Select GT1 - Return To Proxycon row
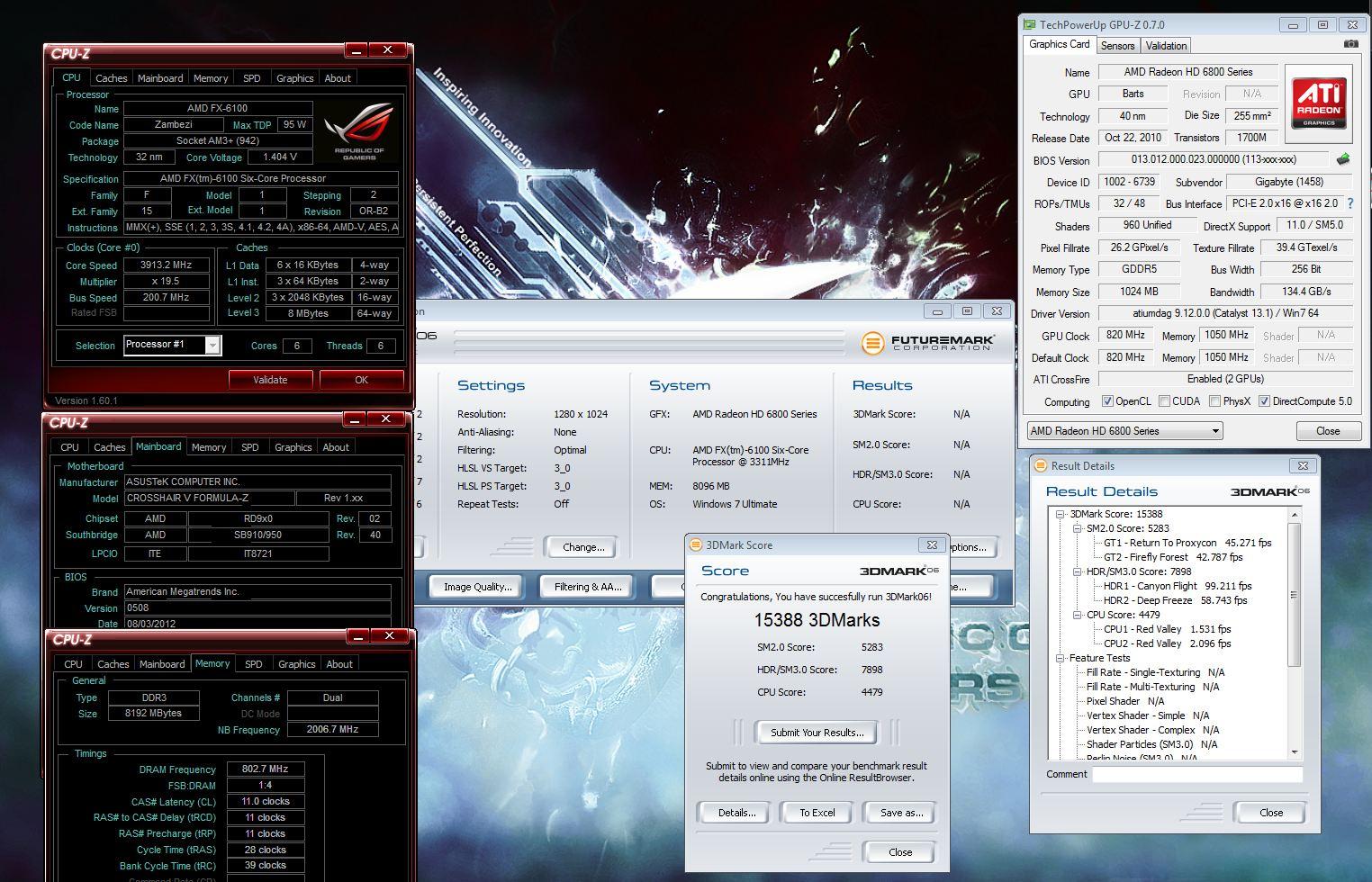 click(1187, 543)
